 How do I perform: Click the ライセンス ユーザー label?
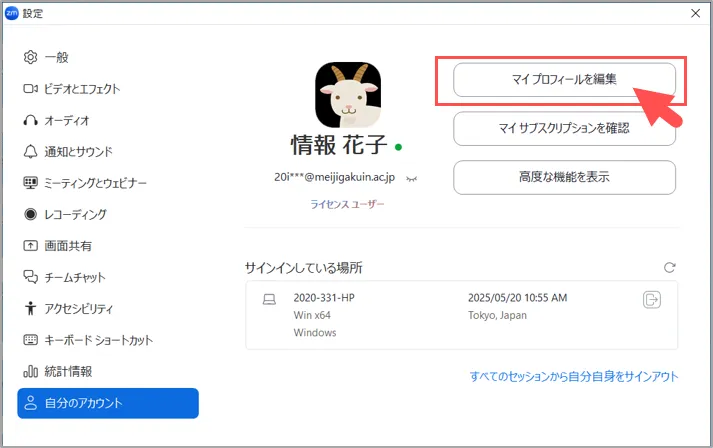click(347, 204)
